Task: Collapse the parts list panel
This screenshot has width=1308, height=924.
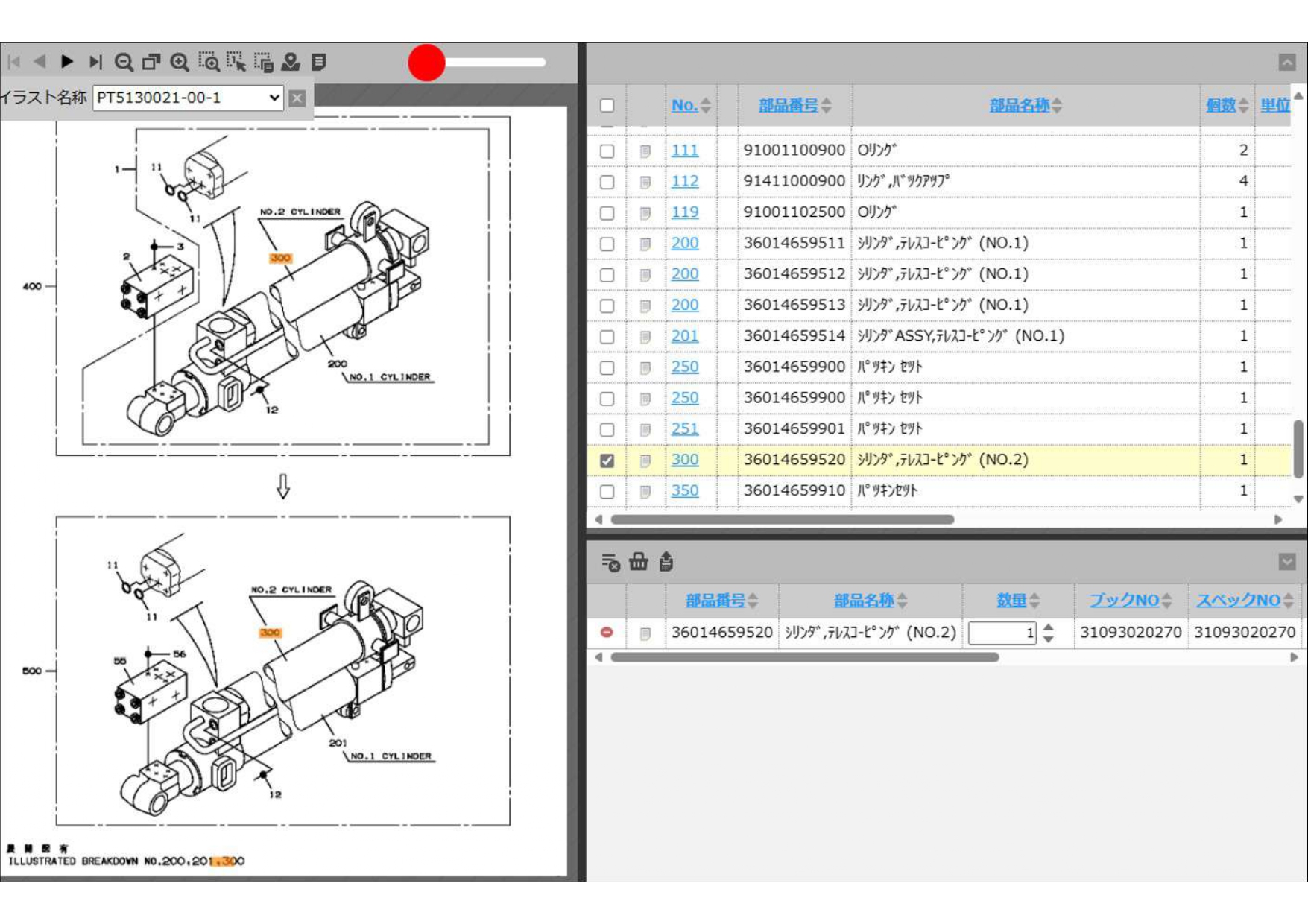Action: (1287, 63)
